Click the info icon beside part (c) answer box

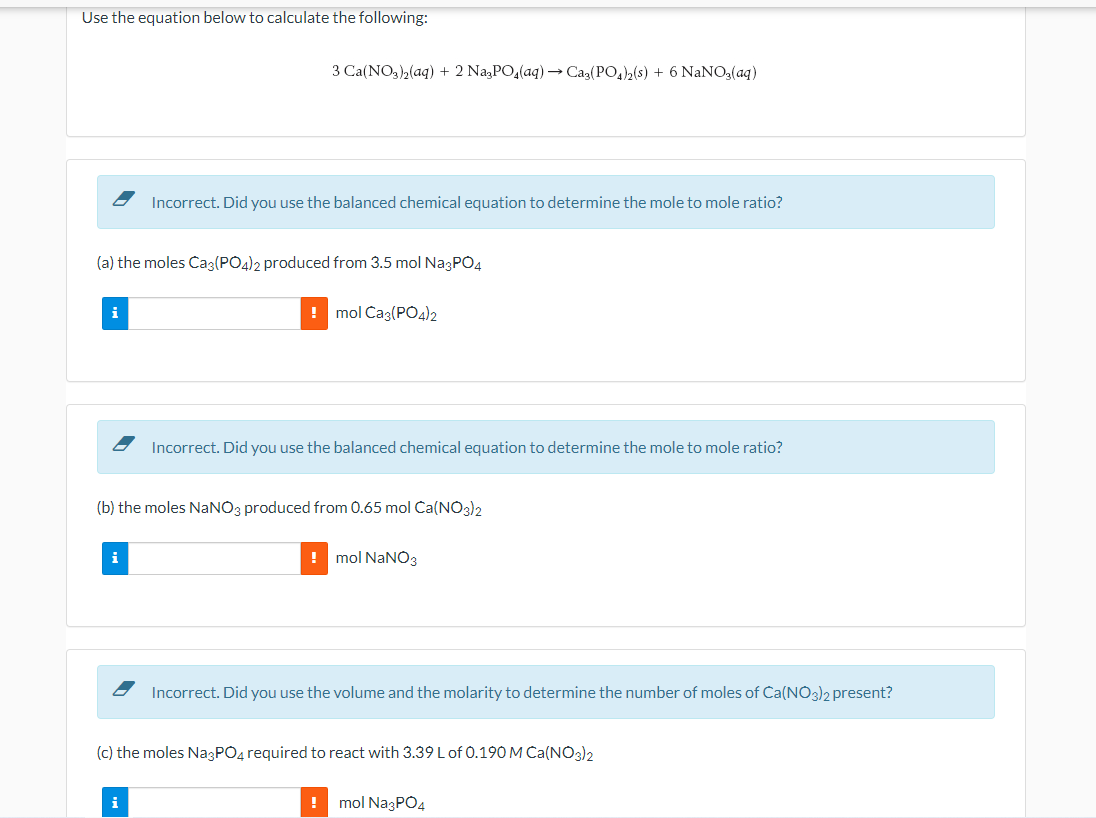(114, 801)
